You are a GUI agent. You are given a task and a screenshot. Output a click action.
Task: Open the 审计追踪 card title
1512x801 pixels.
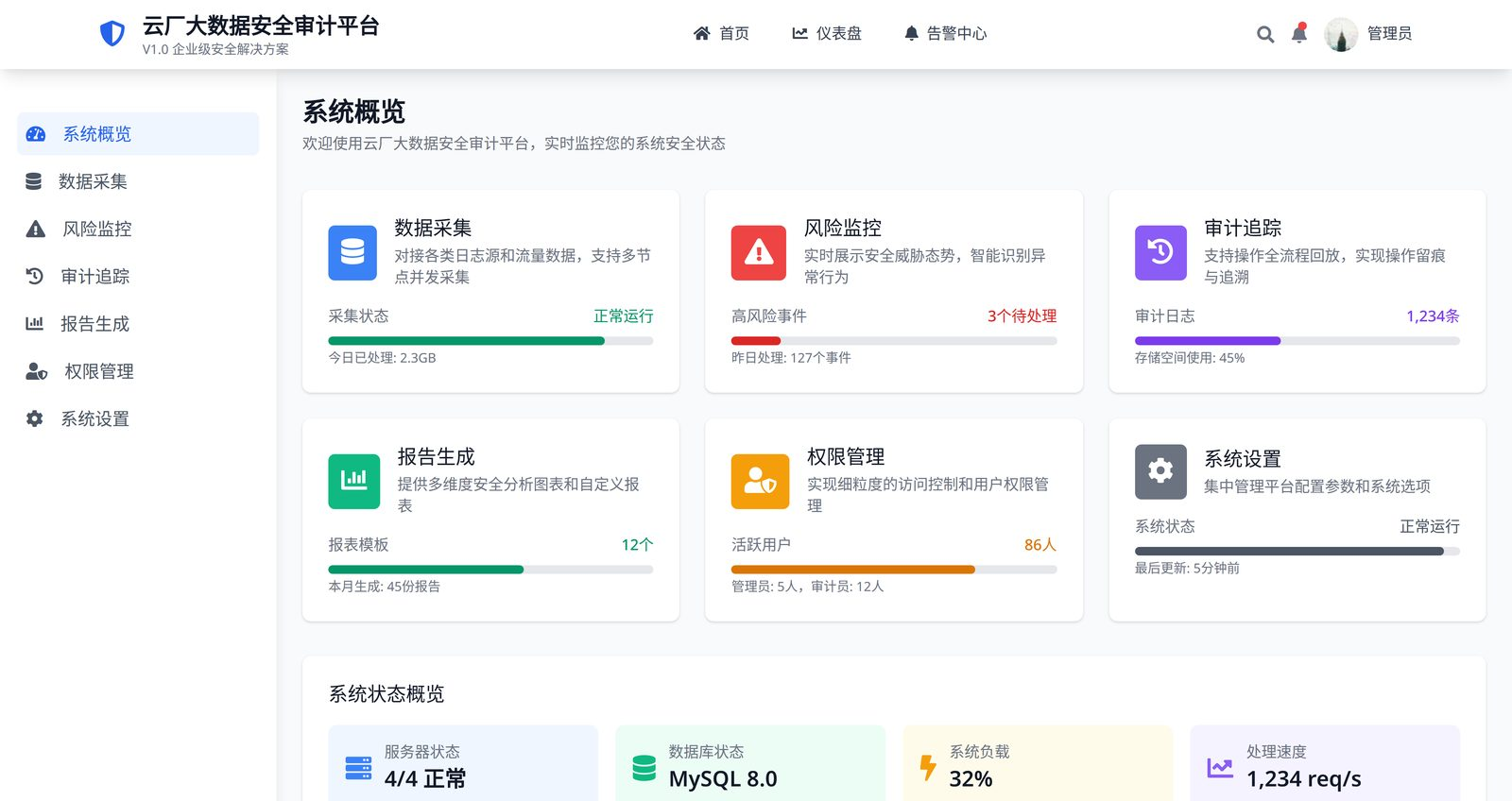click(1243, 228)
